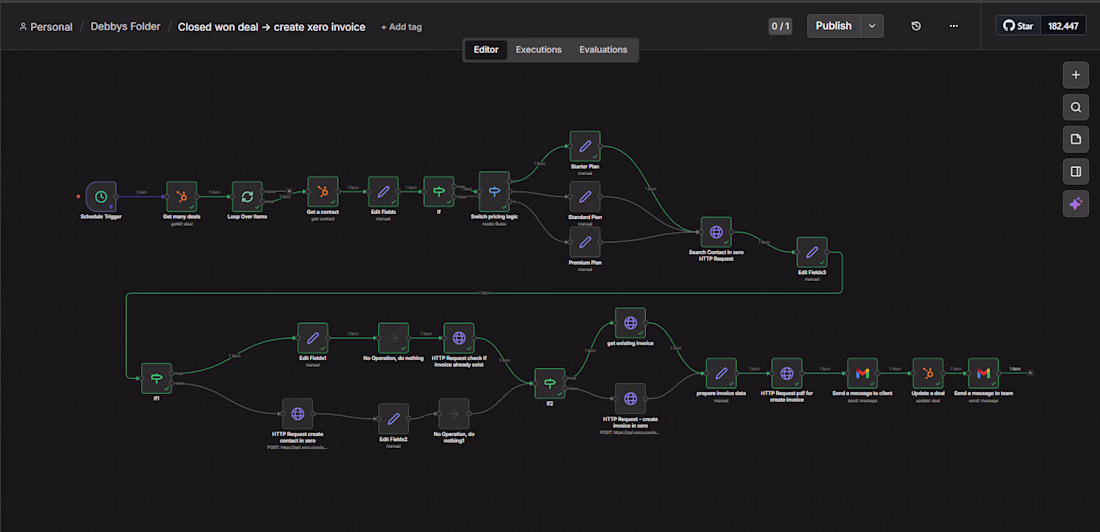Screen dimensions: 1100x532
Task: Open Send a message to team Gmail node
Action: [x=984, y=373]
